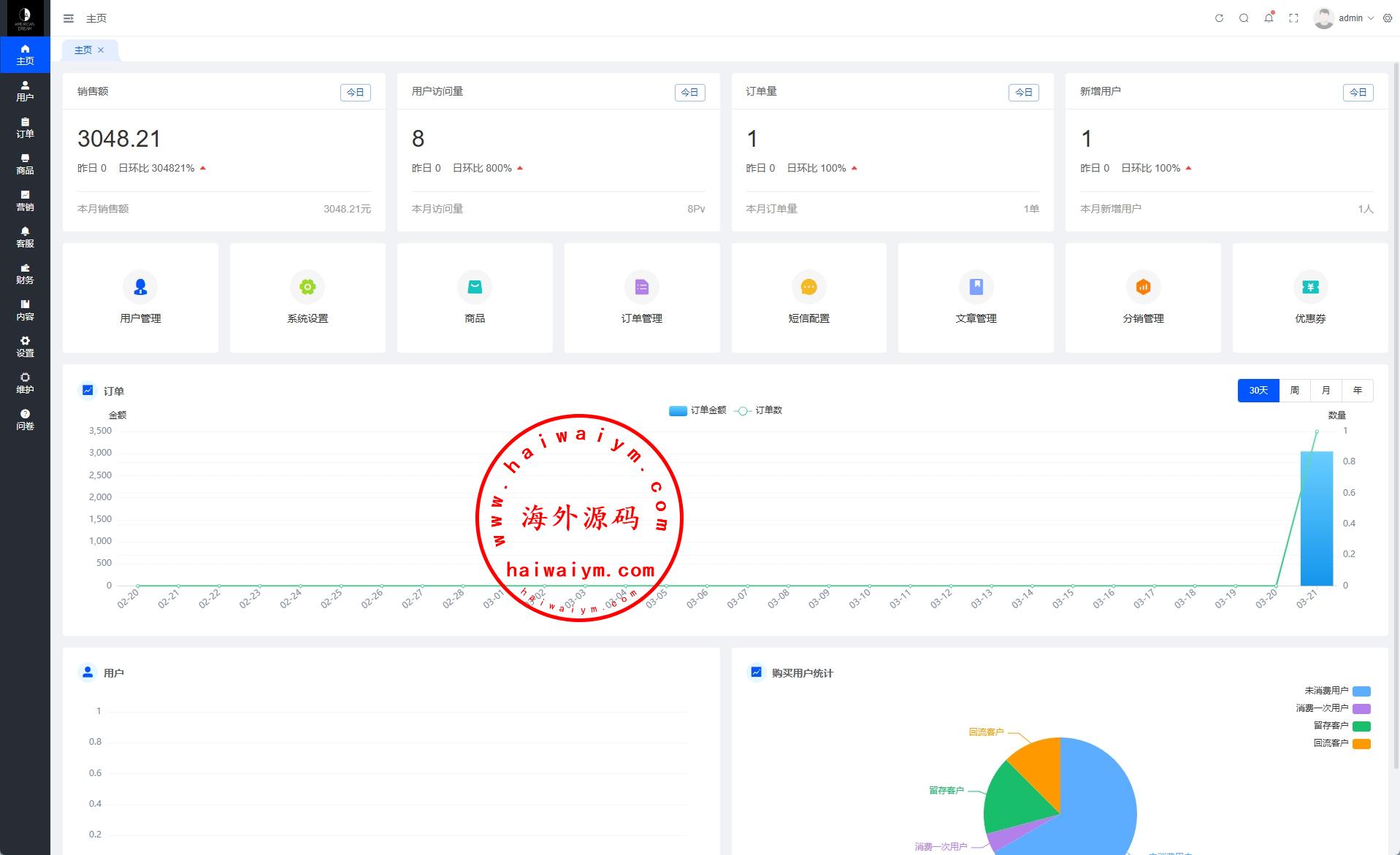Select the 年 range on order chart
1400x855 pixels.
1357,391
